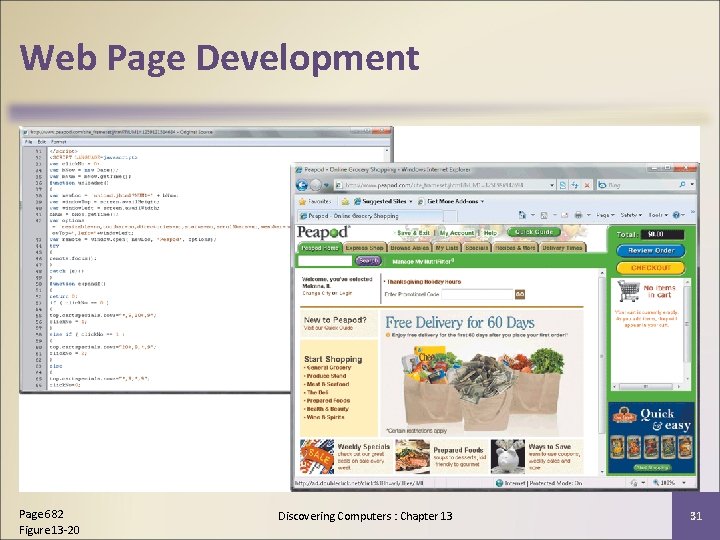Click the My Account link
Viewport: 720px width, 540px height.
[x=457, y=233]
